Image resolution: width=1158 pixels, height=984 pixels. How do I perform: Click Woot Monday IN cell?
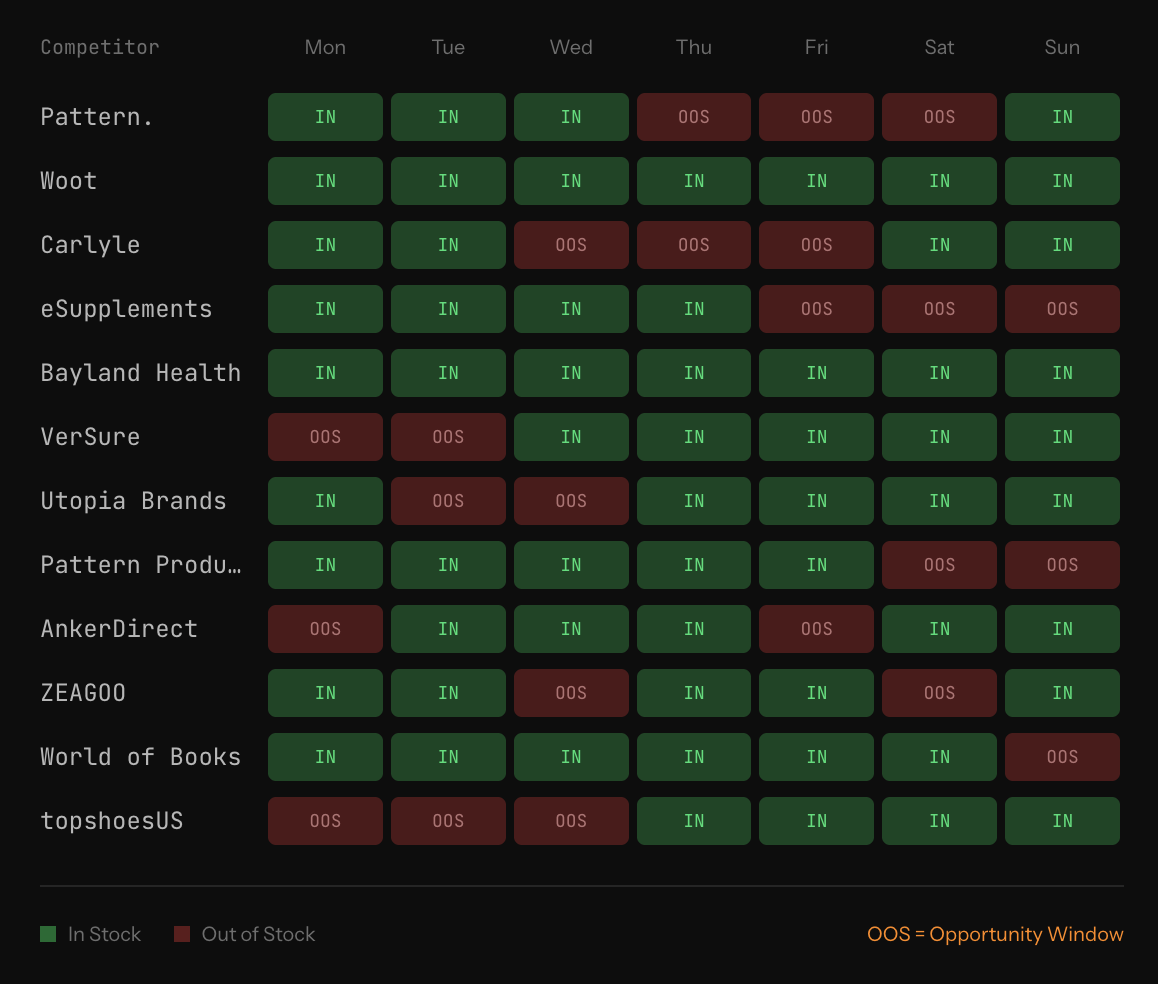(325, 181)
